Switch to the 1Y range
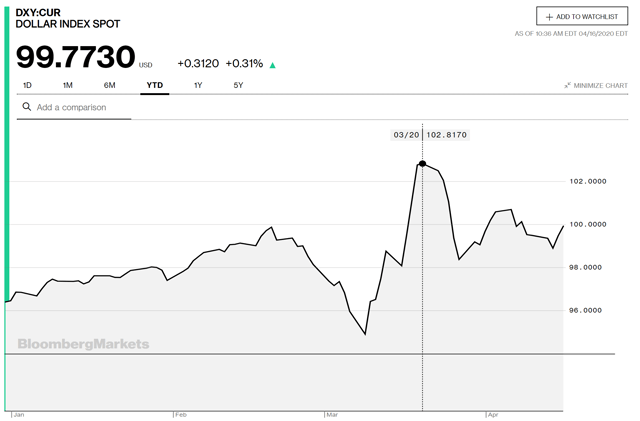 198,86
